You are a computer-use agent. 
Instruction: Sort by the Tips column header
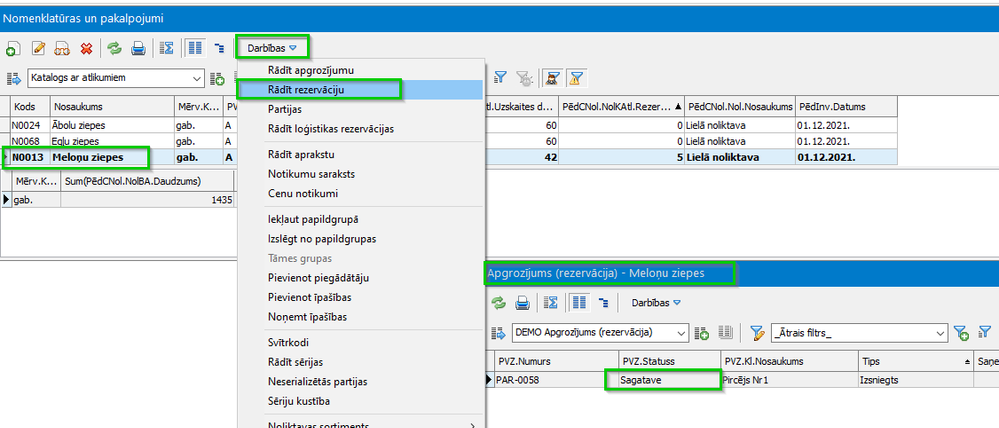(x=915, y=362)
